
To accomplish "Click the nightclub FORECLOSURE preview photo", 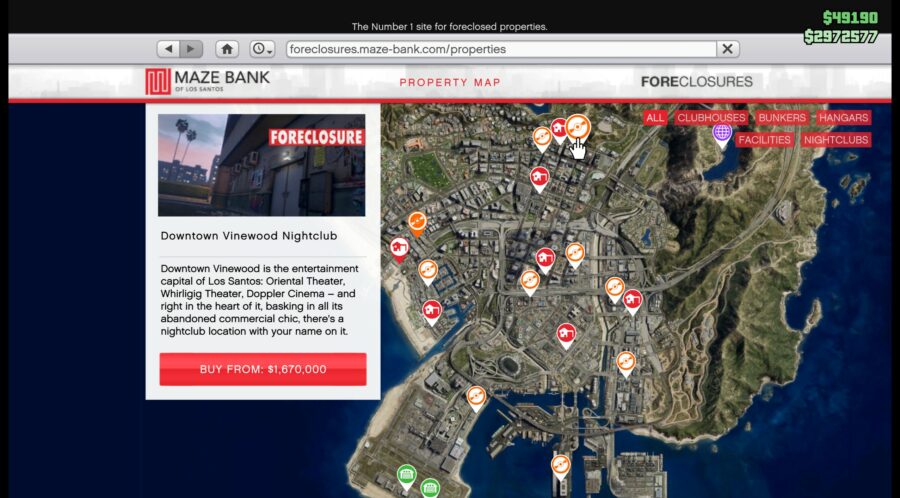I will coord(261,165).
